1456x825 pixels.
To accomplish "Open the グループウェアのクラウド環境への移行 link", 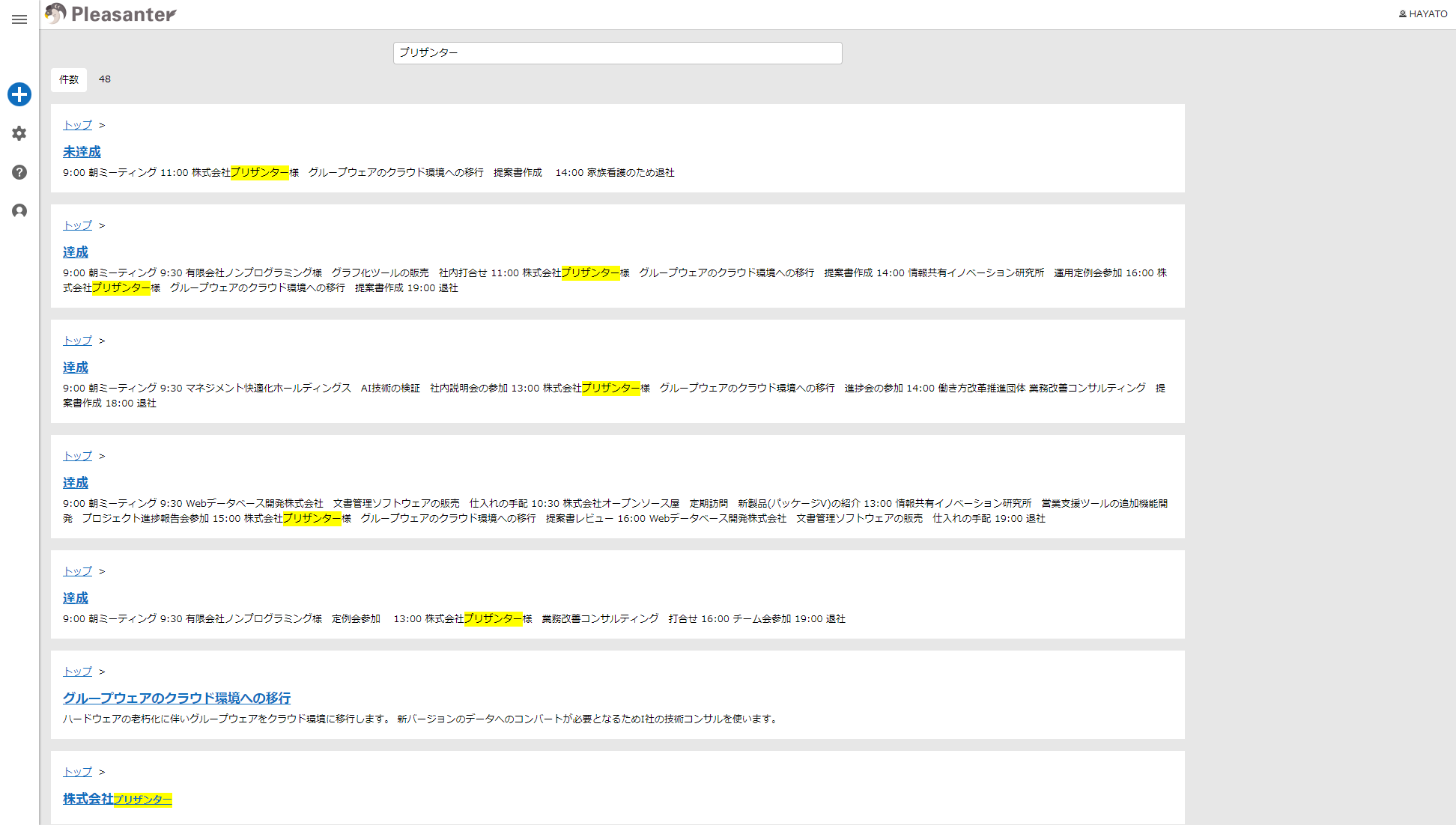I will (177, 698).
